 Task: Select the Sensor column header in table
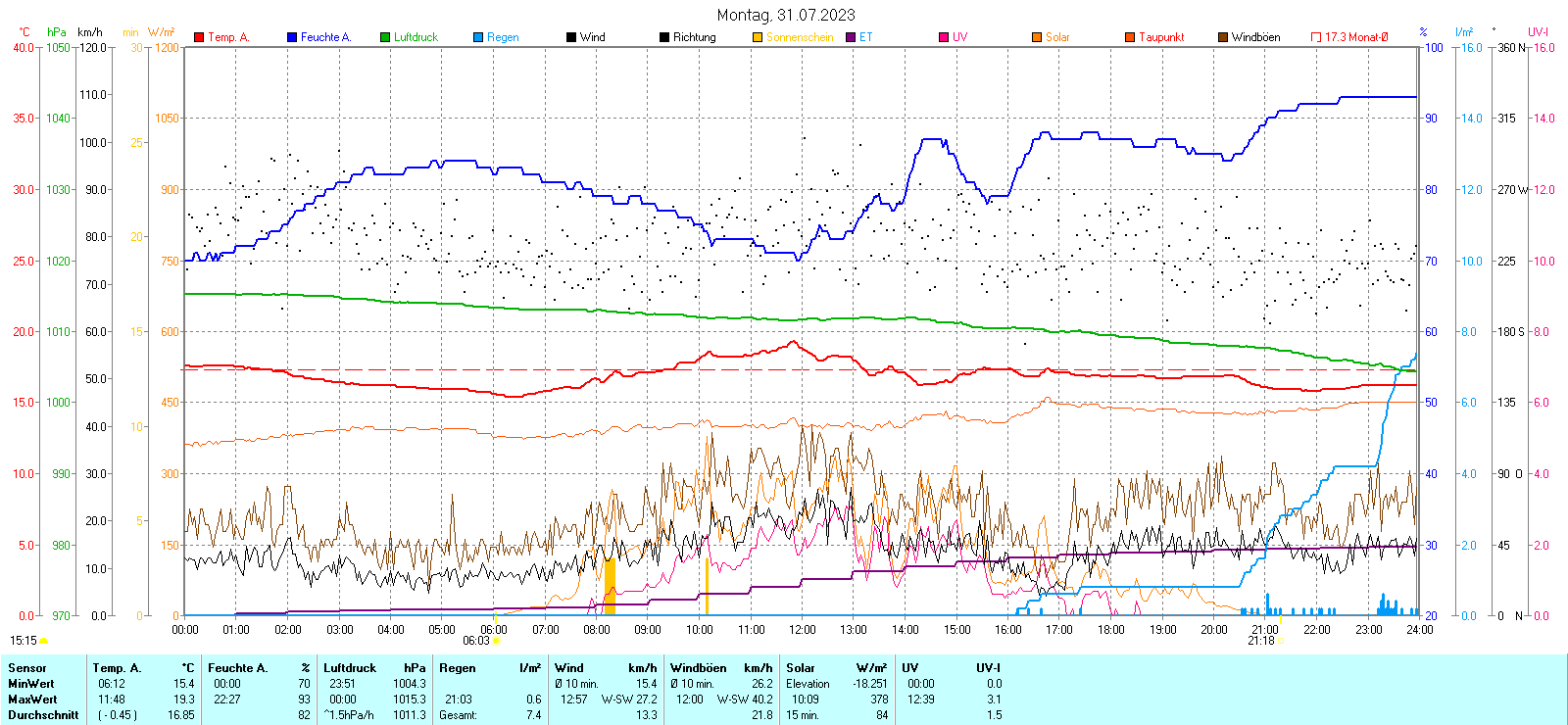coord(27,668)
